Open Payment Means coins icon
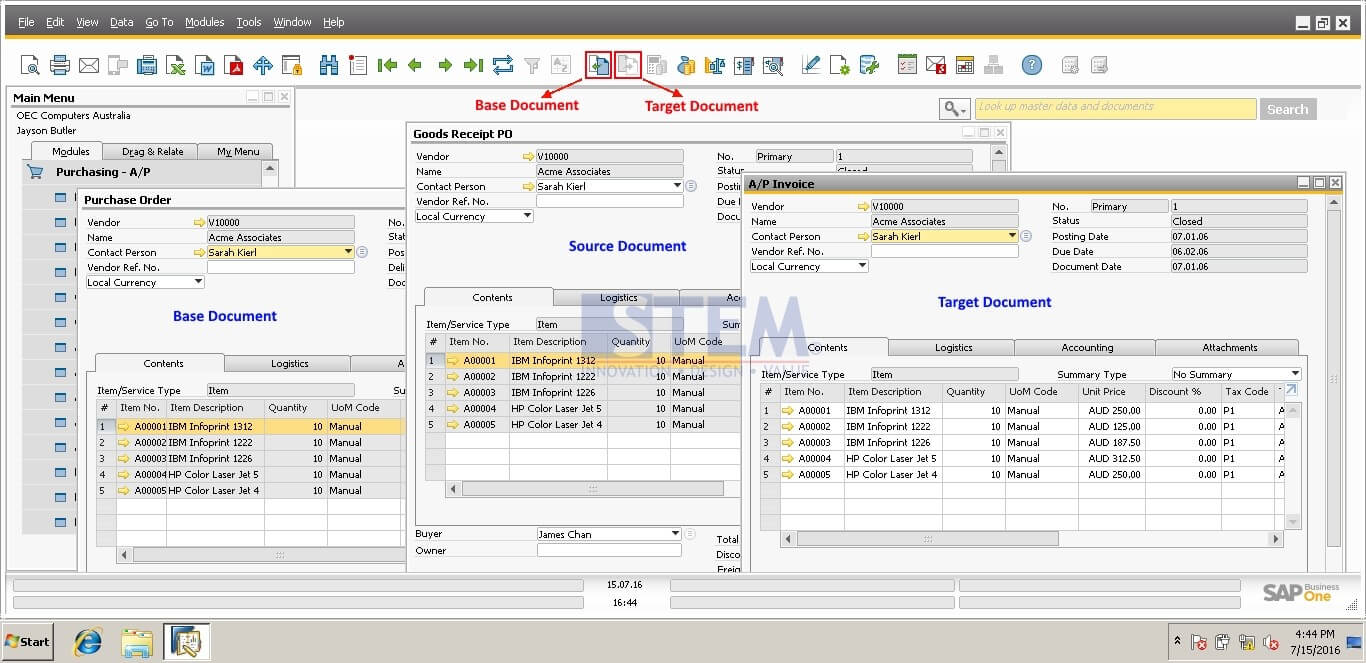 pos(686,65)
